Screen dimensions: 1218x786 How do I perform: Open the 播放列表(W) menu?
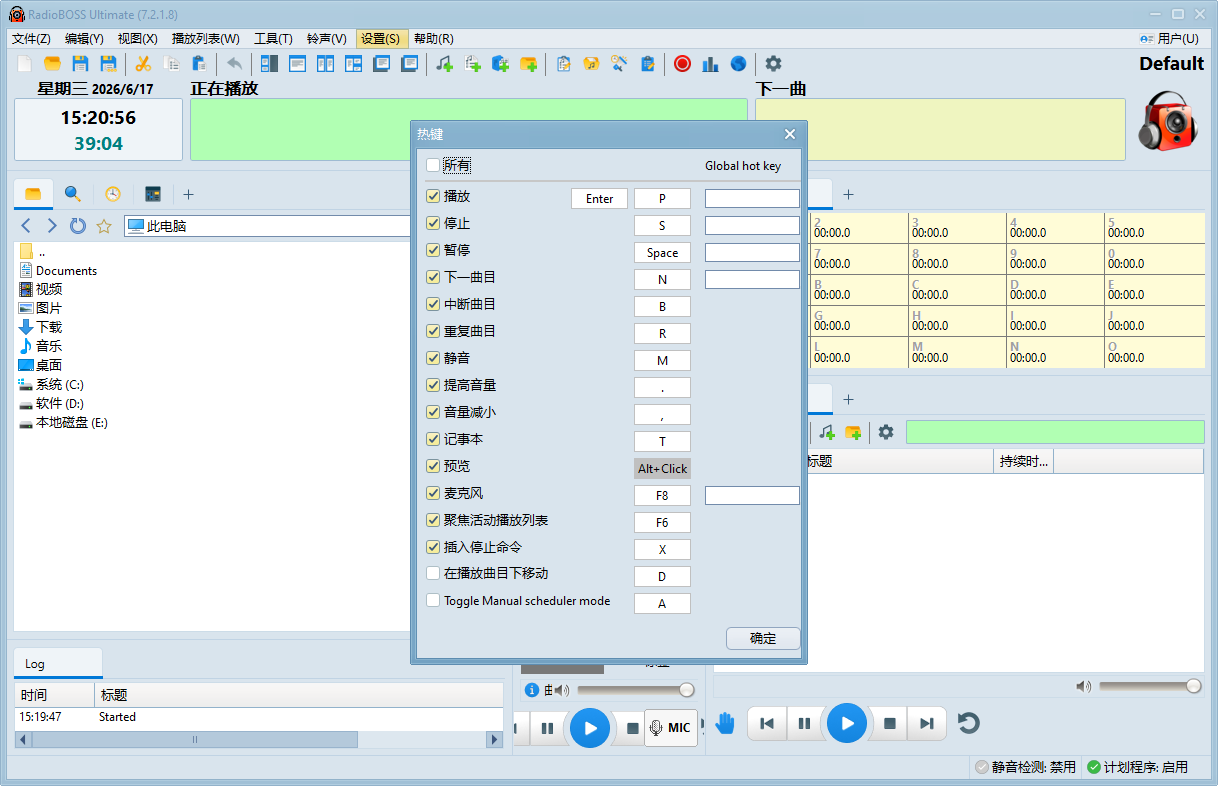[x=206, y=38]
